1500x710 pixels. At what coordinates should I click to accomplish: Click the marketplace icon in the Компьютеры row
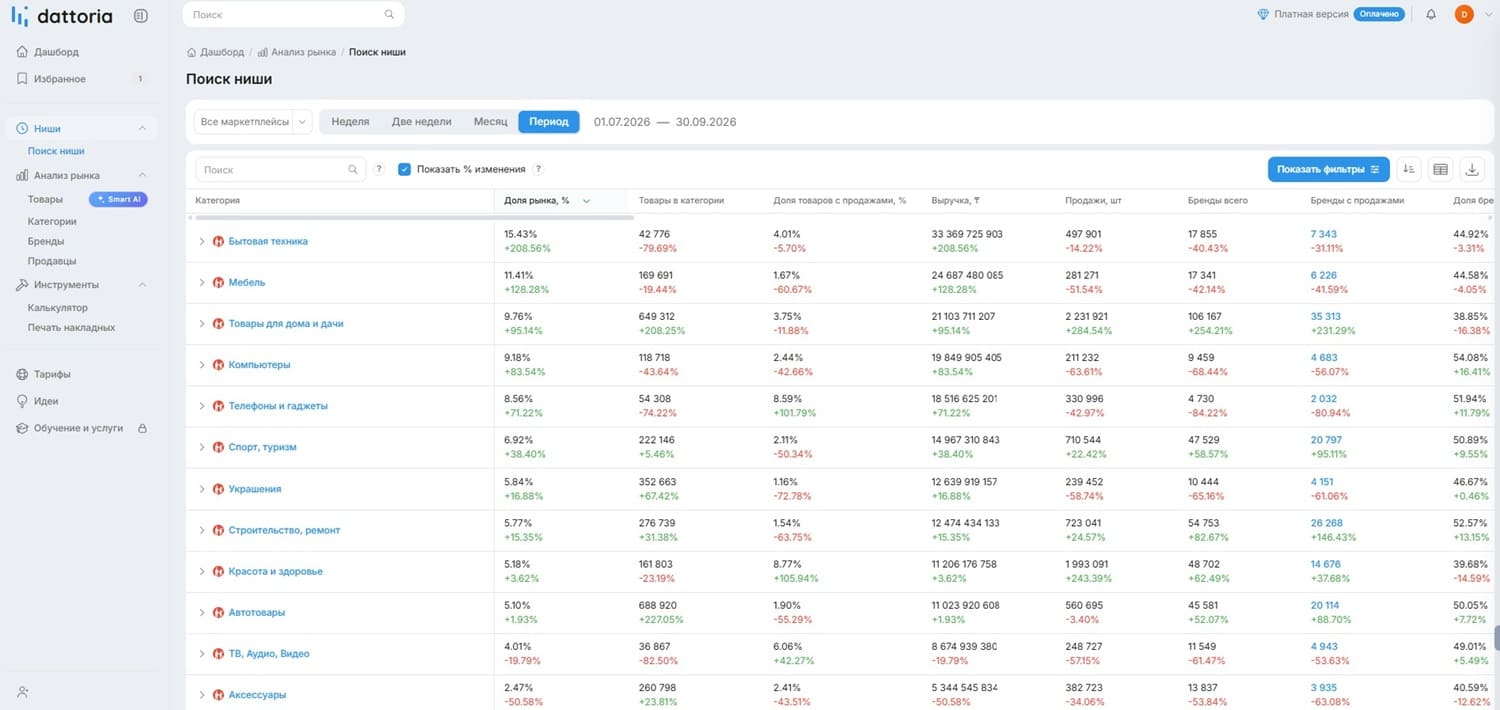tap(218, 365)
